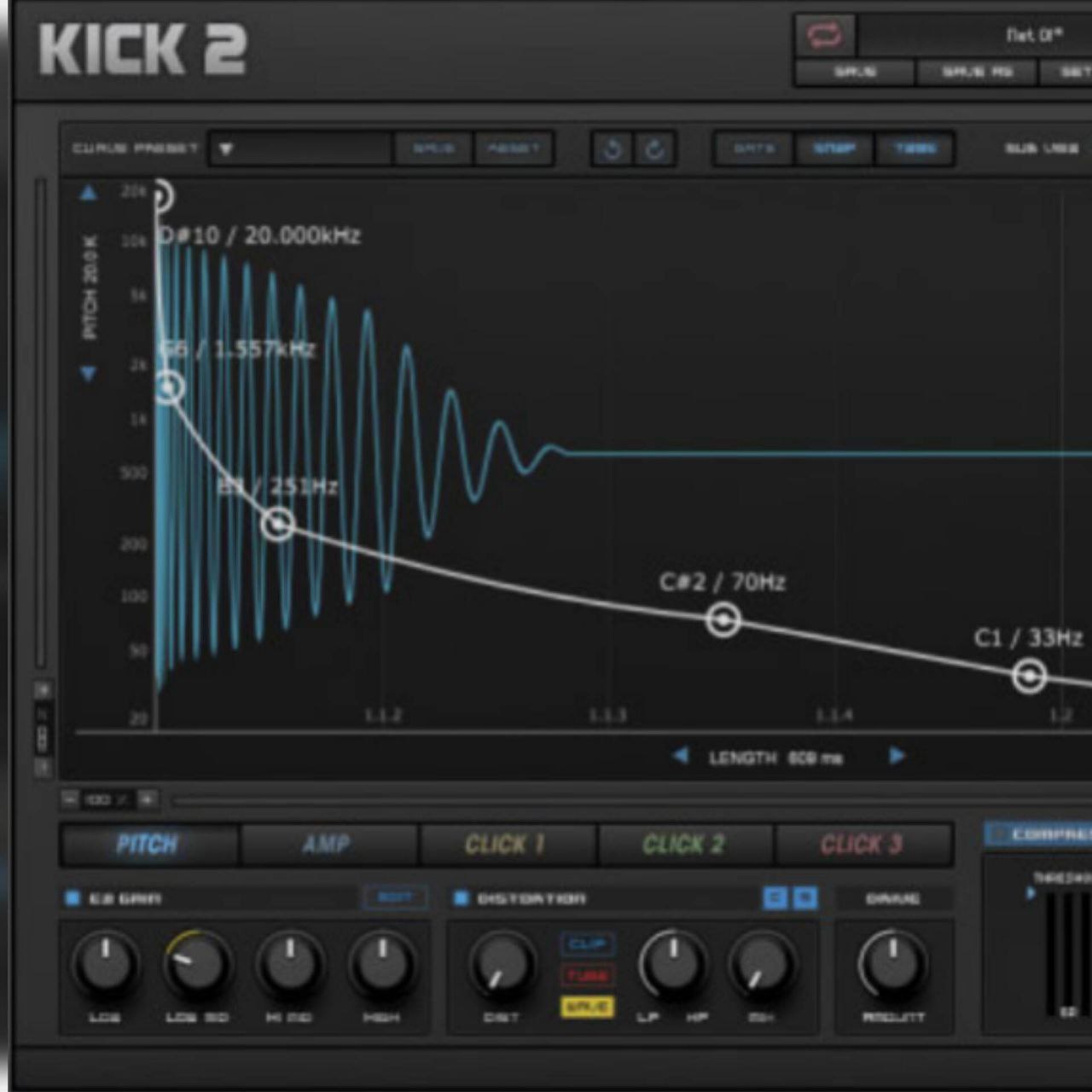Image resolution: width=1092 pixels, height=1092 pixels.
Task: Click the redo curve arrow icon
Action: click(654, 150)
